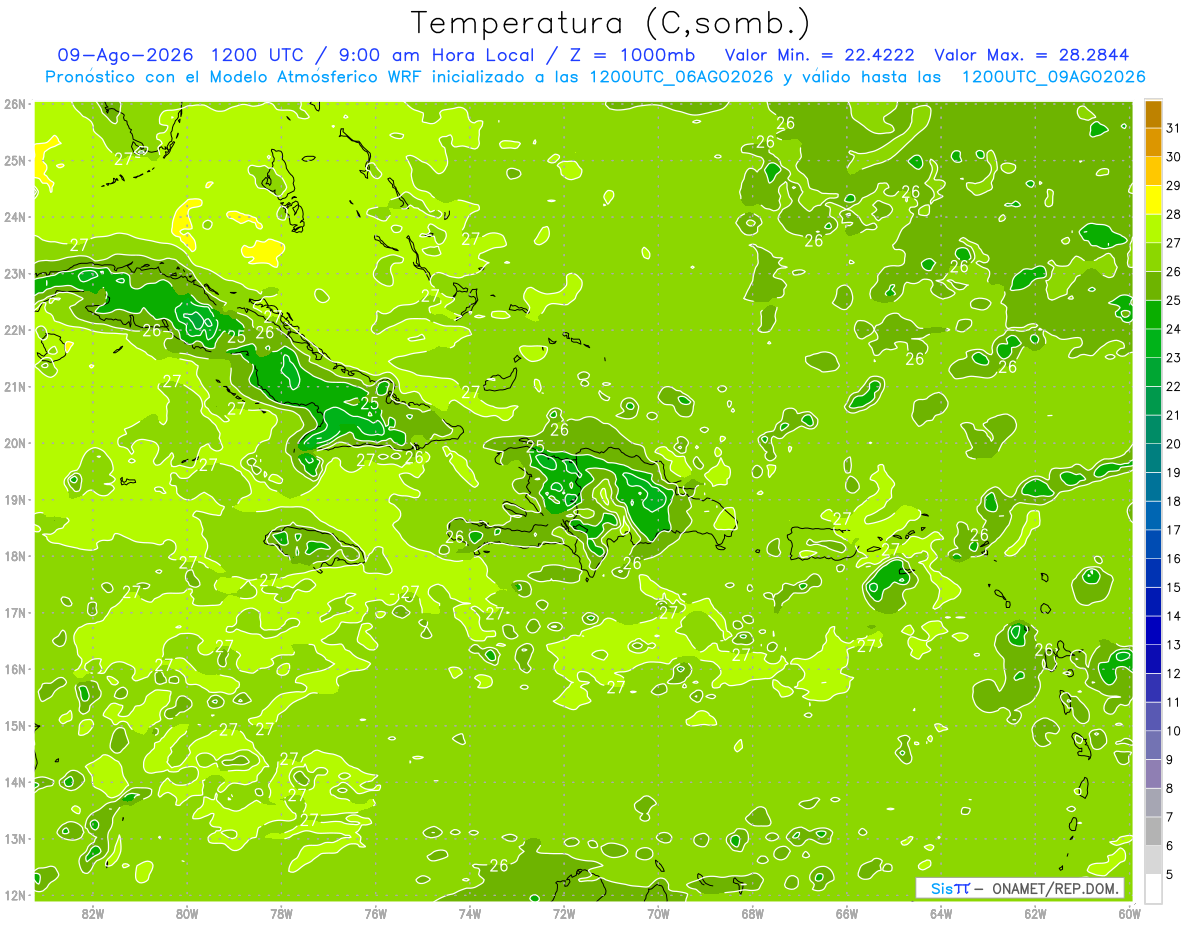Click the legend label "13"
This screenshot has width=1200, height=927.
[x=1173, y=645]
